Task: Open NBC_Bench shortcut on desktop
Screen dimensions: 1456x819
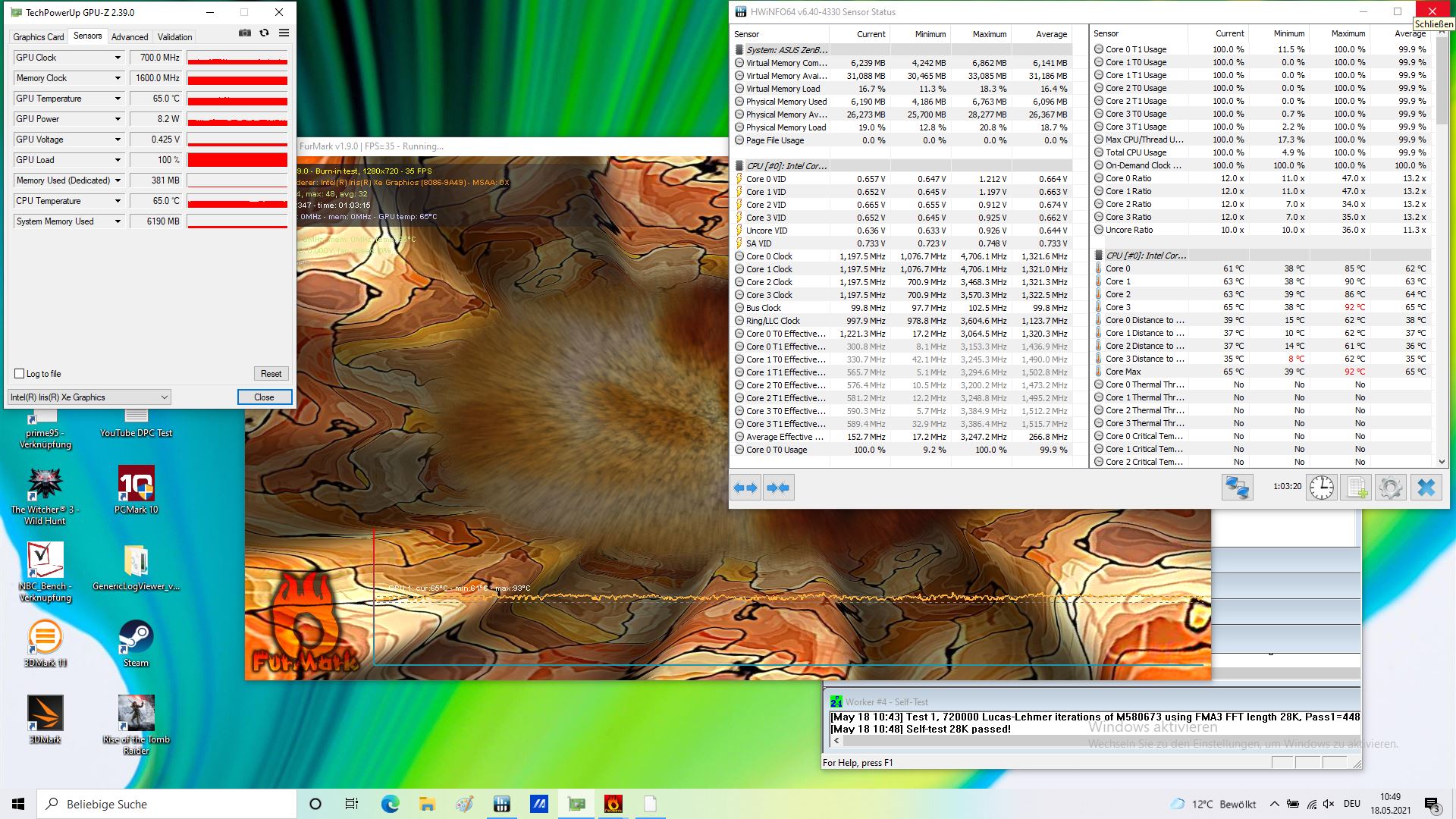Action: [x=45, y=573]
